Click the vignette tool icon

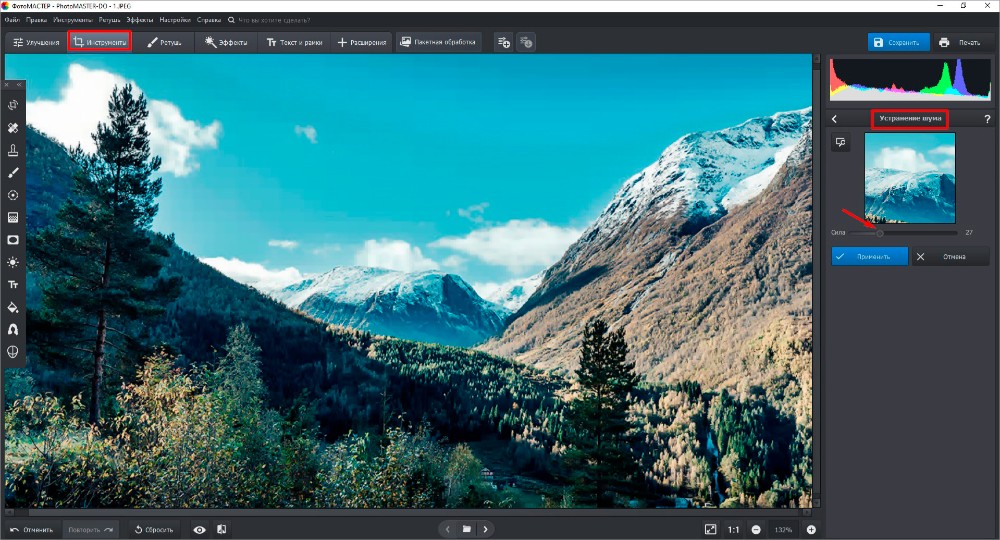tap(13, 240)
